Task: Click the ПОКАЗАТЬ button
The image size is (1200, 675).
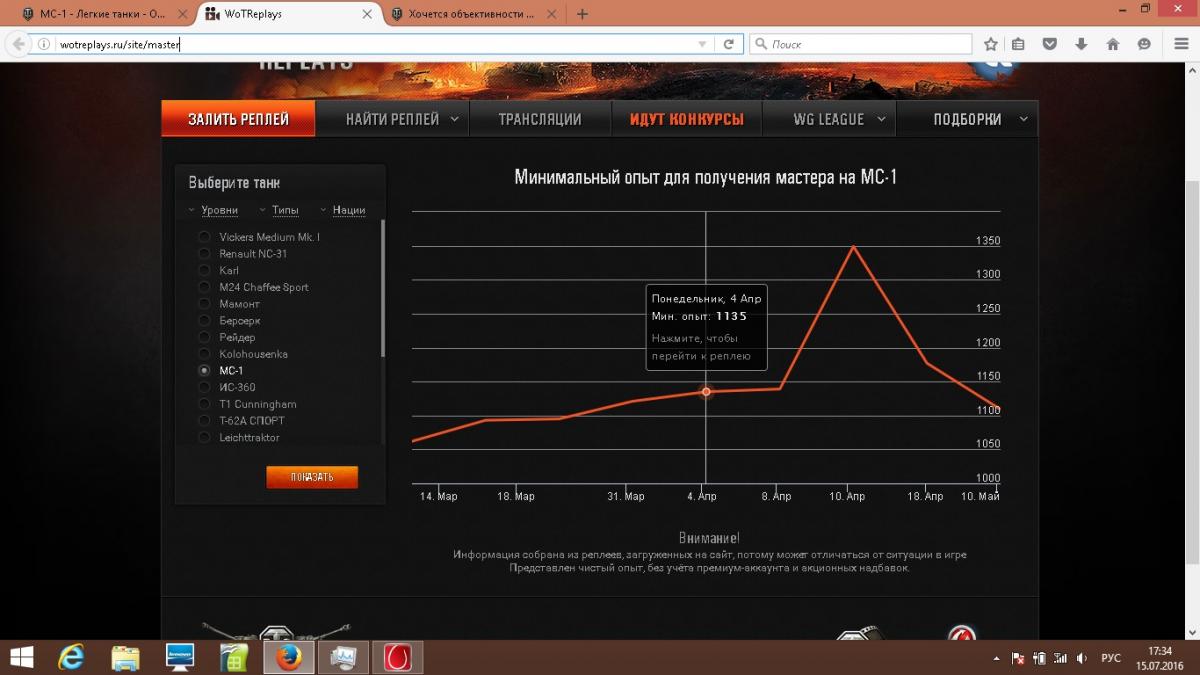Action: 312,477
